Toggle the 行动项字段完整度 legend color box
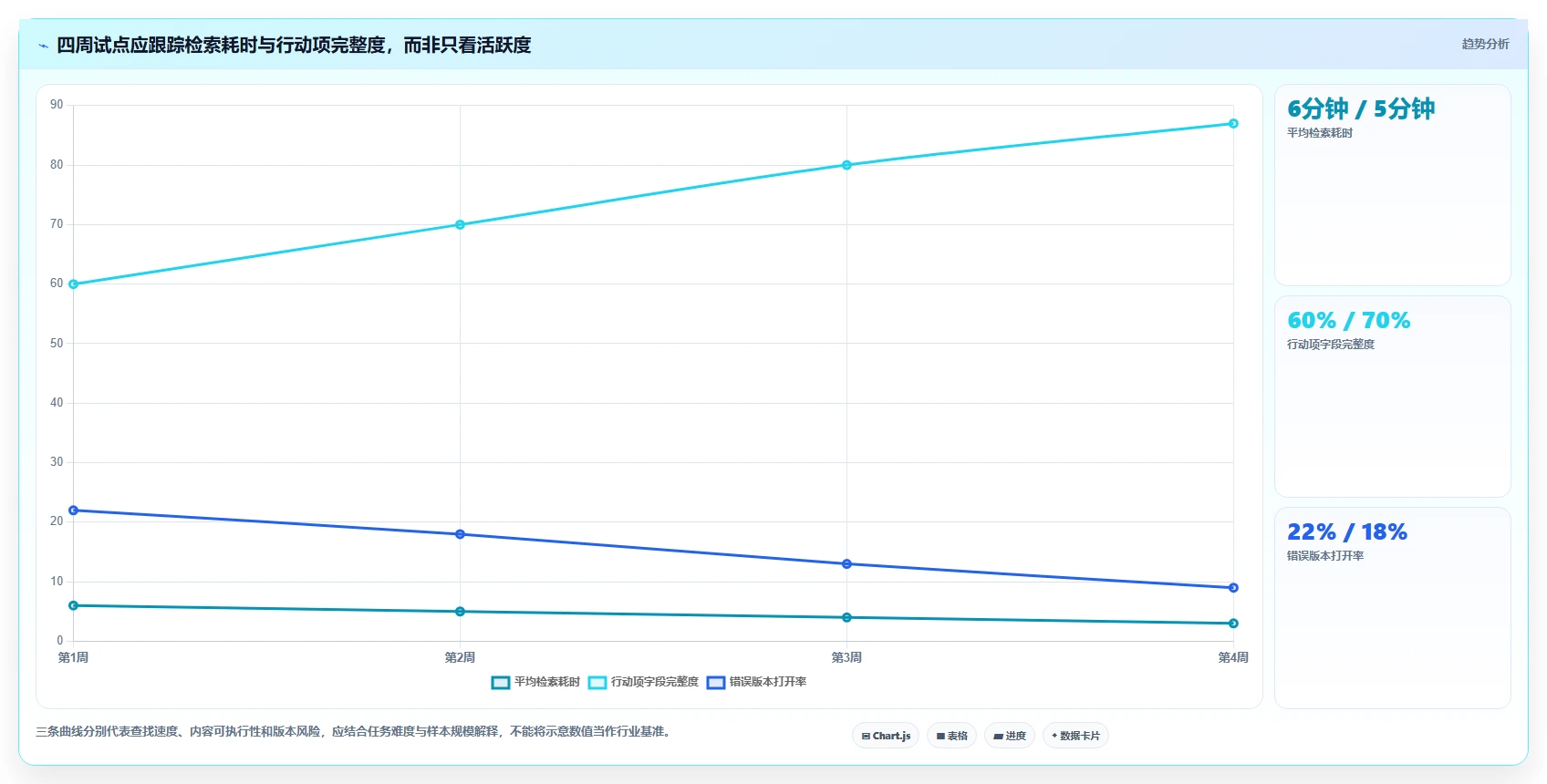The image size is (1547, 784). (x=597, y=683)
